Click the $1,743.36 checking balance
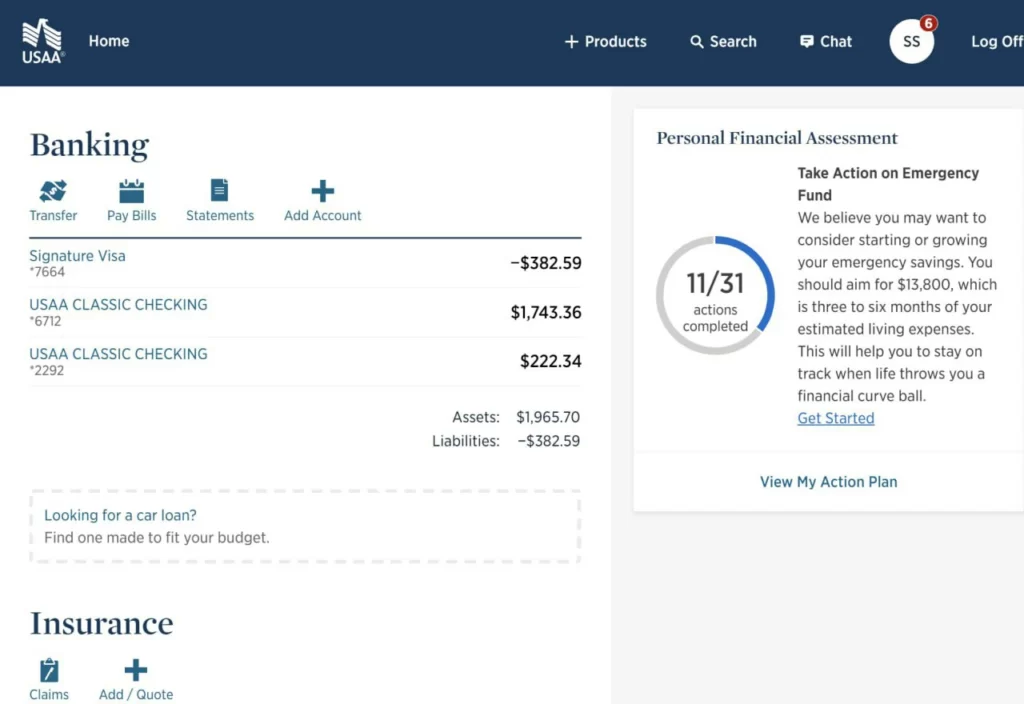This screenshot has width=1024, height=704. click(546, 312)
